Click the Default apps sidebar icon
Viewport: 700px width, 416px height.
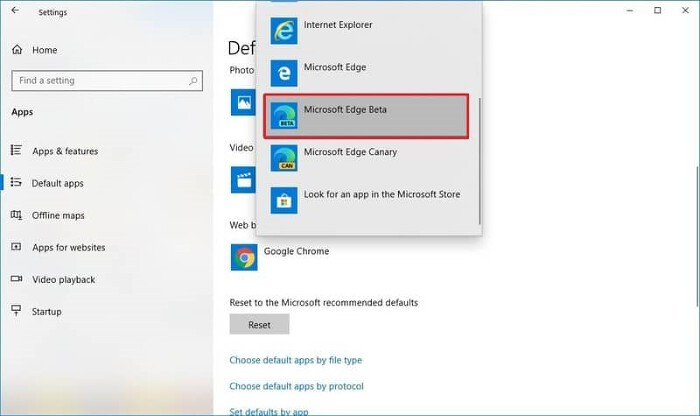click(16, 183)
